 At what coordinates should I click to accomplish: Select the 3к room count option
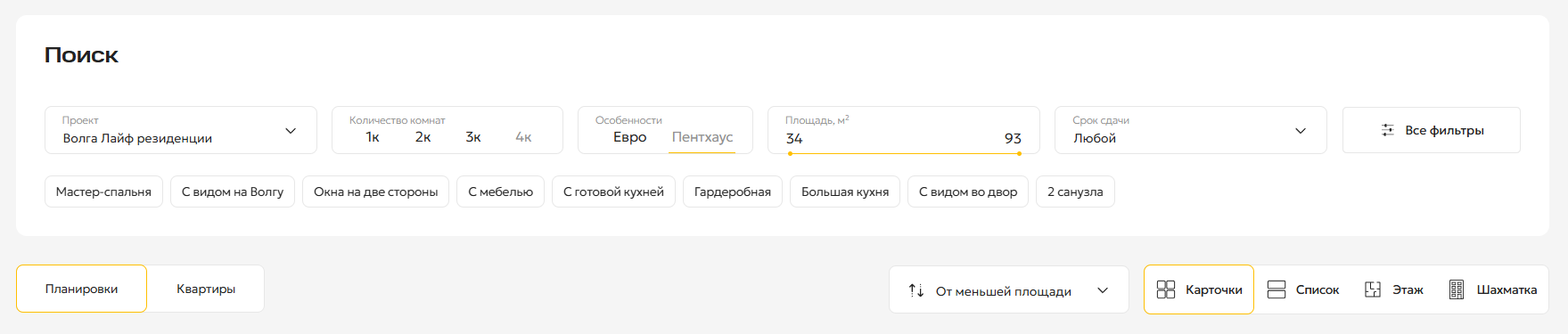(x=473, y=137)
